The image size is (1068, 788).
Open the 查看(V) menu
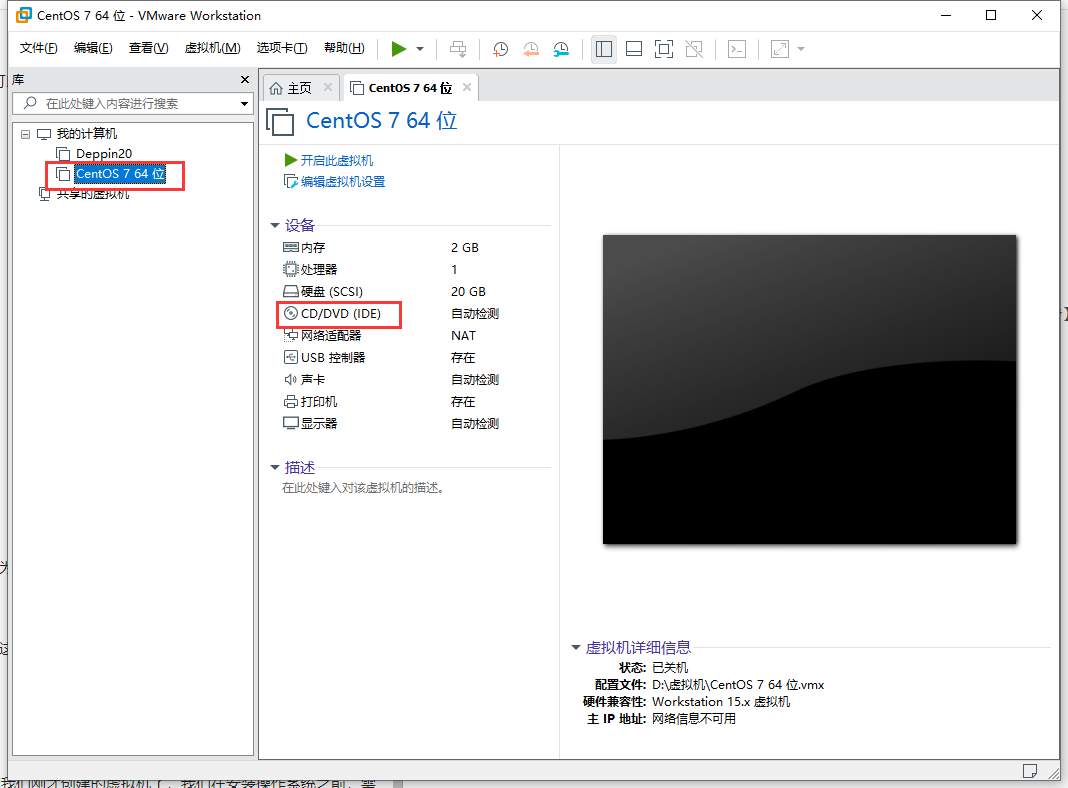coord(148,48)
